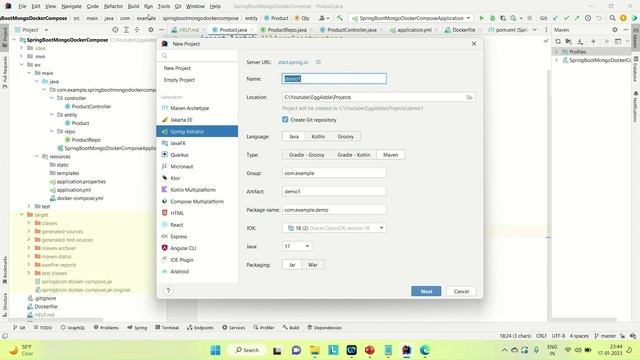Open the Refactor menu

click(x=113, y=6)
